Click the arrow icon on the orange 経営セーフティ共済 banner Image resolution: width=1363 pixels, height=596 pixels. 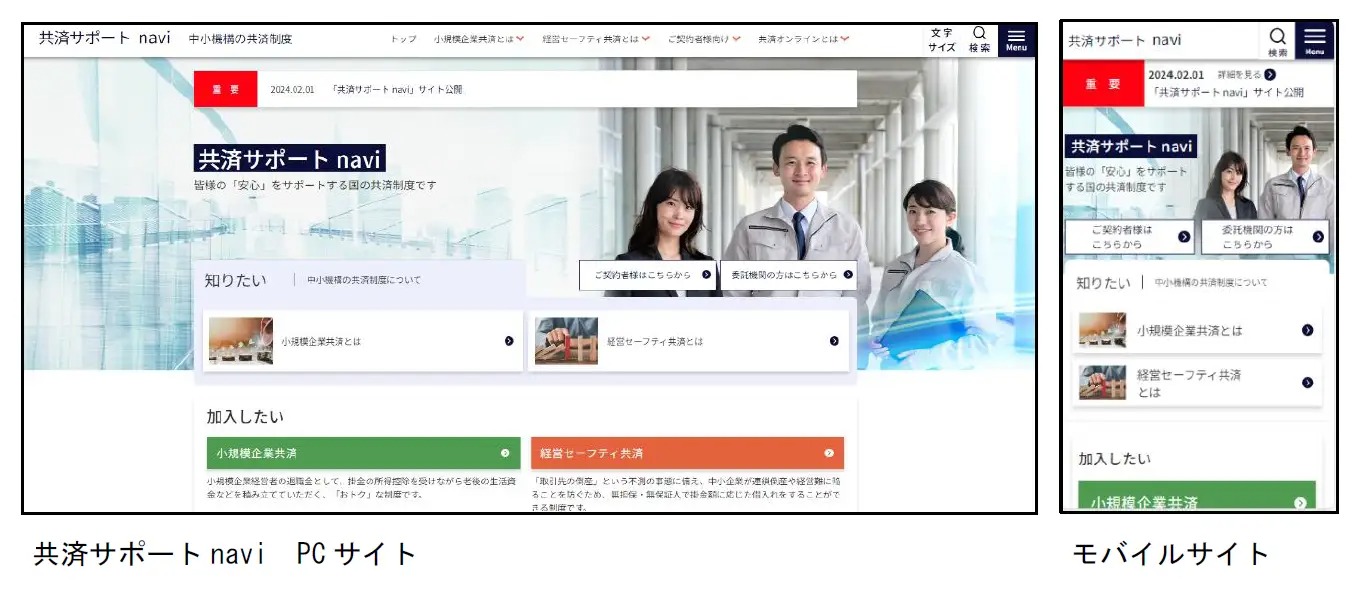pos(829,453)
